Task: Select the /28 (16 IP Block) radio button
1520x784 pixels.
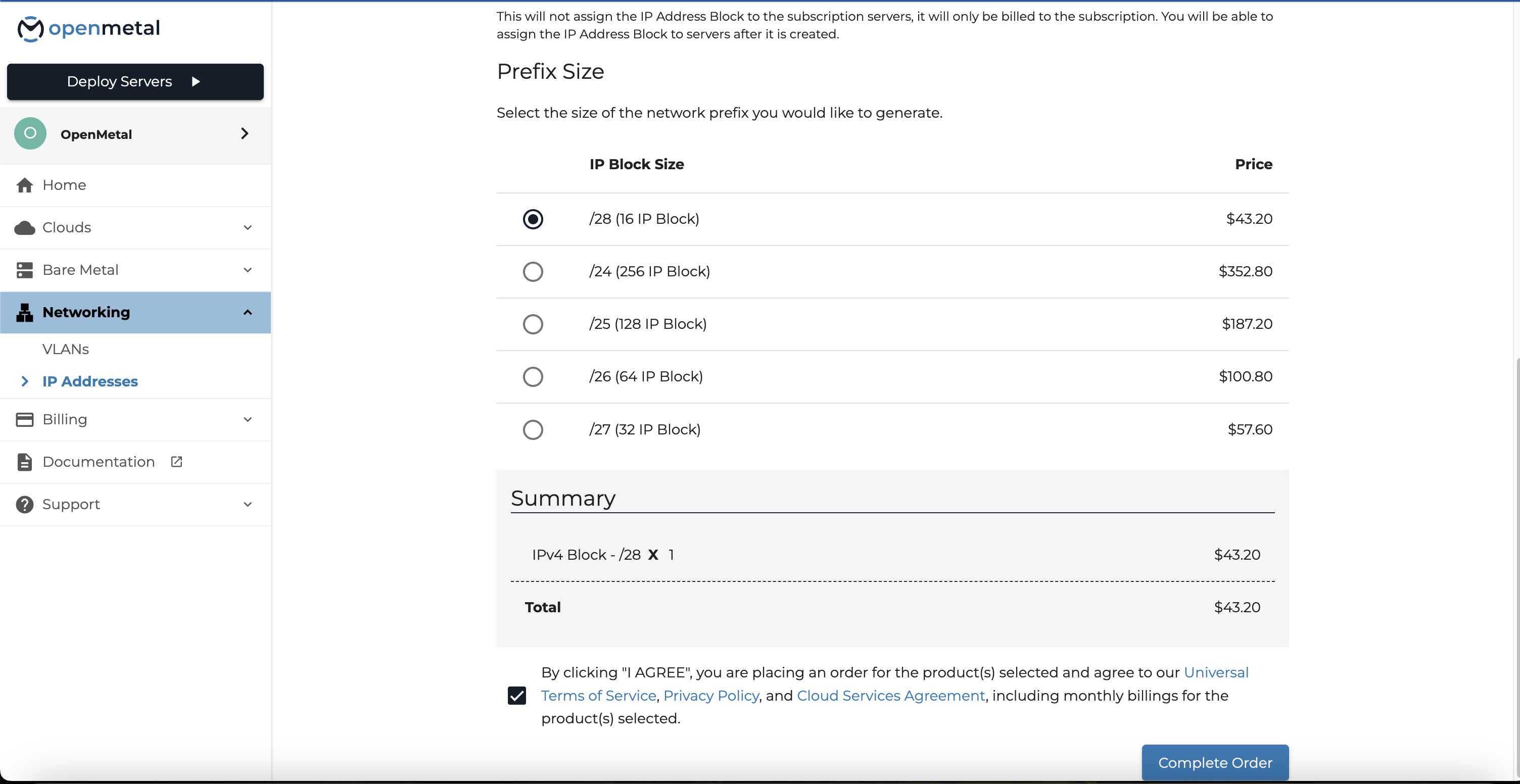Action: pyautogui.click(x=533, y=218)
